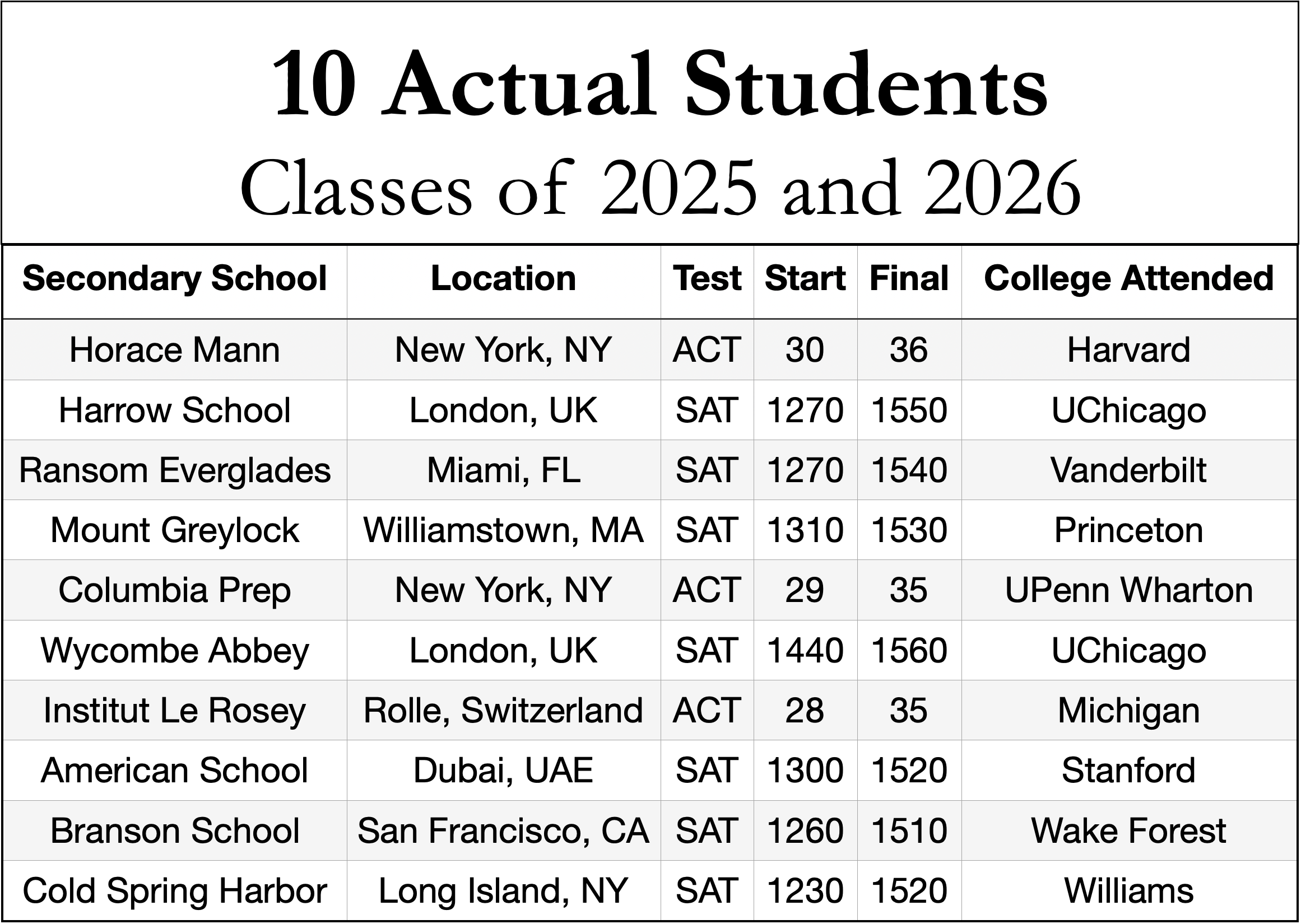The width and height of the screenshot is (1301, 924).
Task: Click the Williamstown, MA location cell
Action: (x=504, y=530)
